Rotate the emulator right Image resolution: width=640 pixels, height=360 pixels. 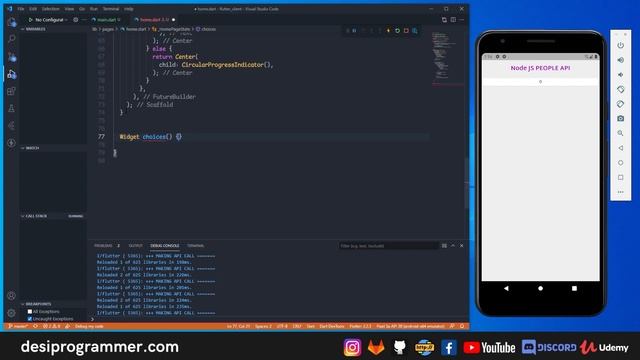coord(620,104)
